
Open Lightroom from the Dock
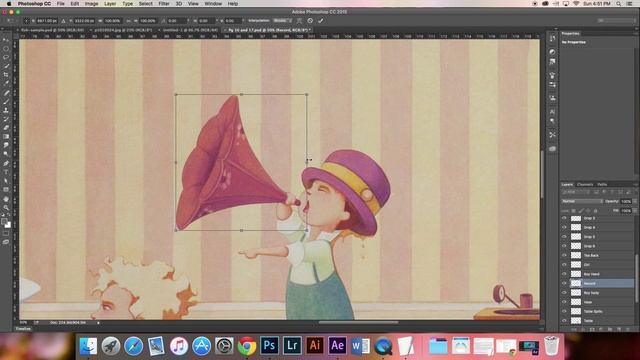click(x=292, y=345)
